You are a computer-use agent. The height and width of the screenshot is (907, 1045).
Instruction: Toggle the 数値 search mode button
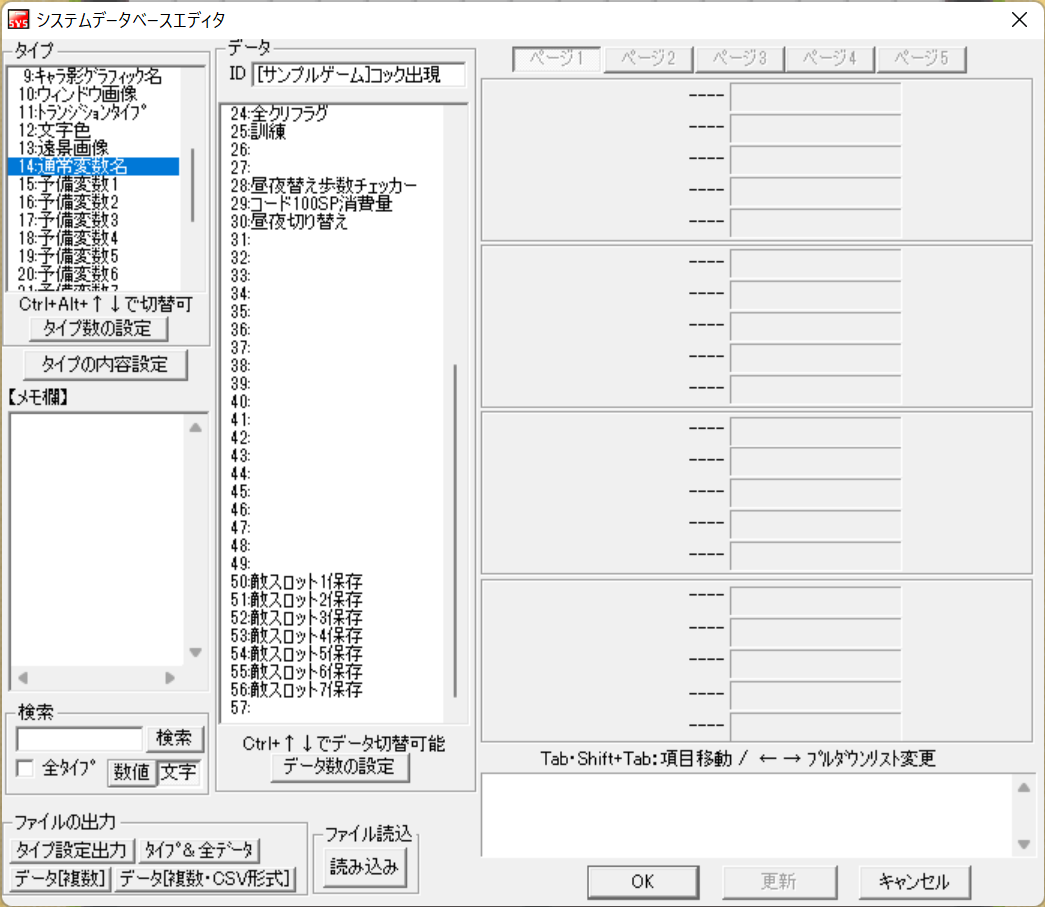coord(131,772)
